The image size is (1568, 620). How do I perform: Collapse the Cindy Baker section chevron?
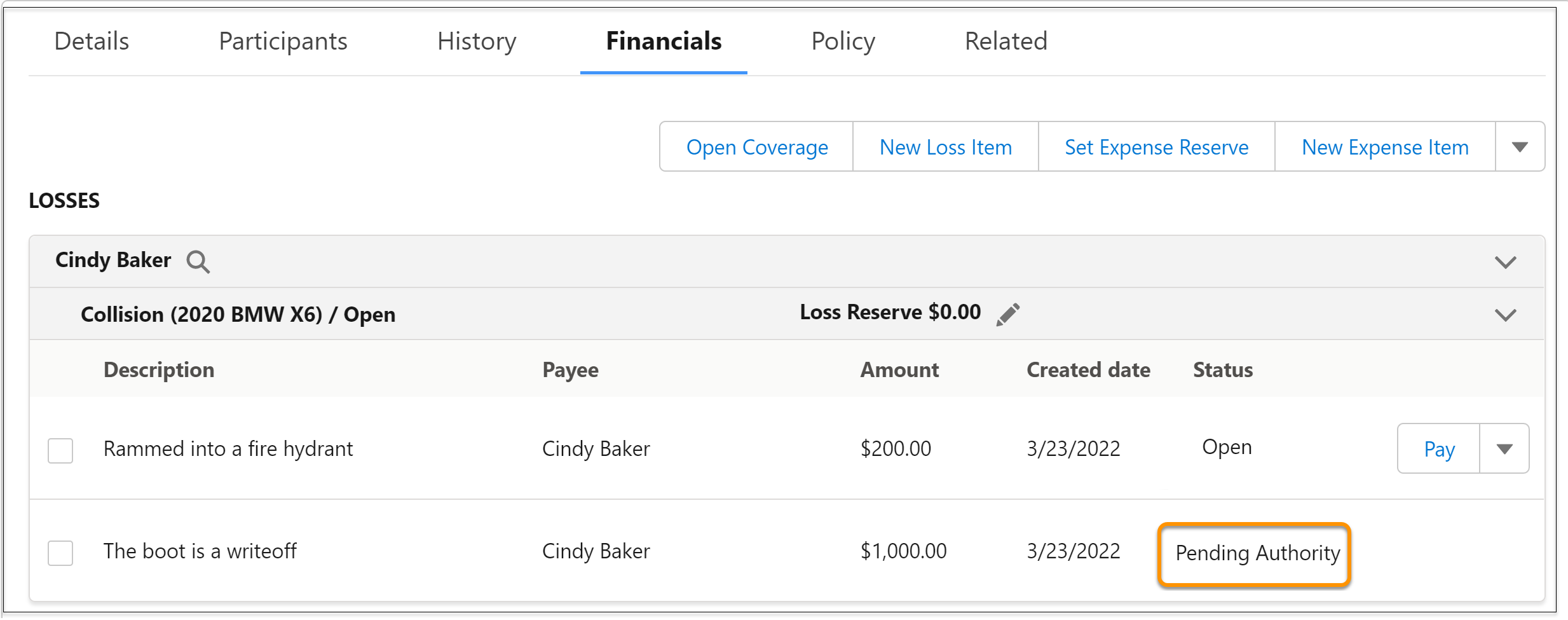[x=1505, y=262]
